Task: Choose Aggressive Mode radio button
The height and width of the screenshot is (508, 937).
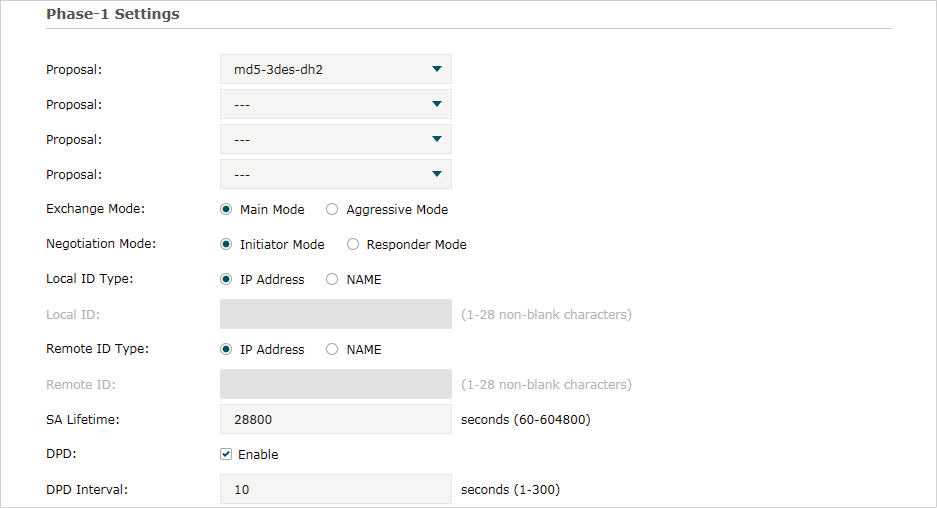Action: coord(332,209)
